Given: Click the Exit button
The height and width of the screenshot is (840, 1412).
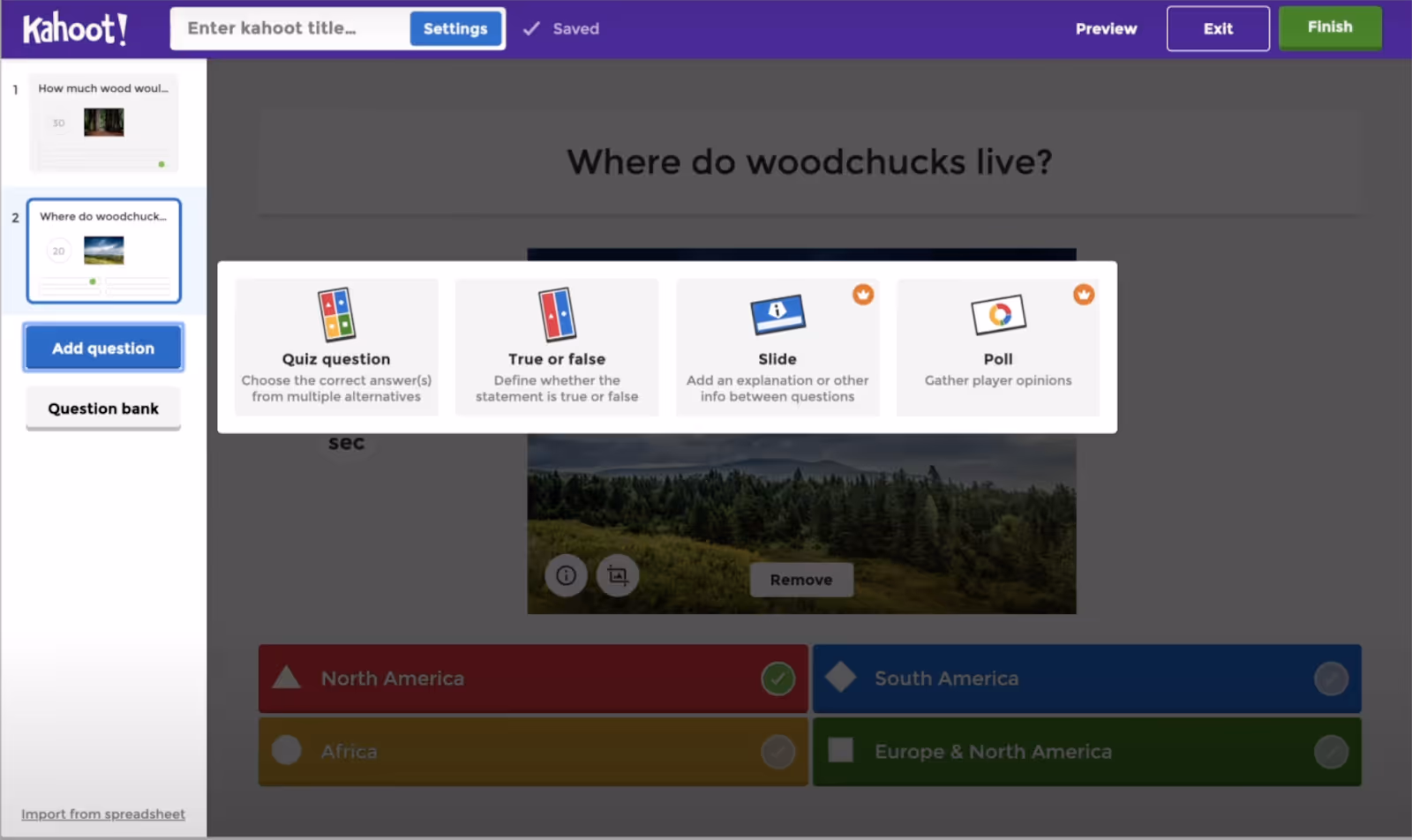Looking at the screenshot, I should pyautogui.click(x=1218, y=29).
